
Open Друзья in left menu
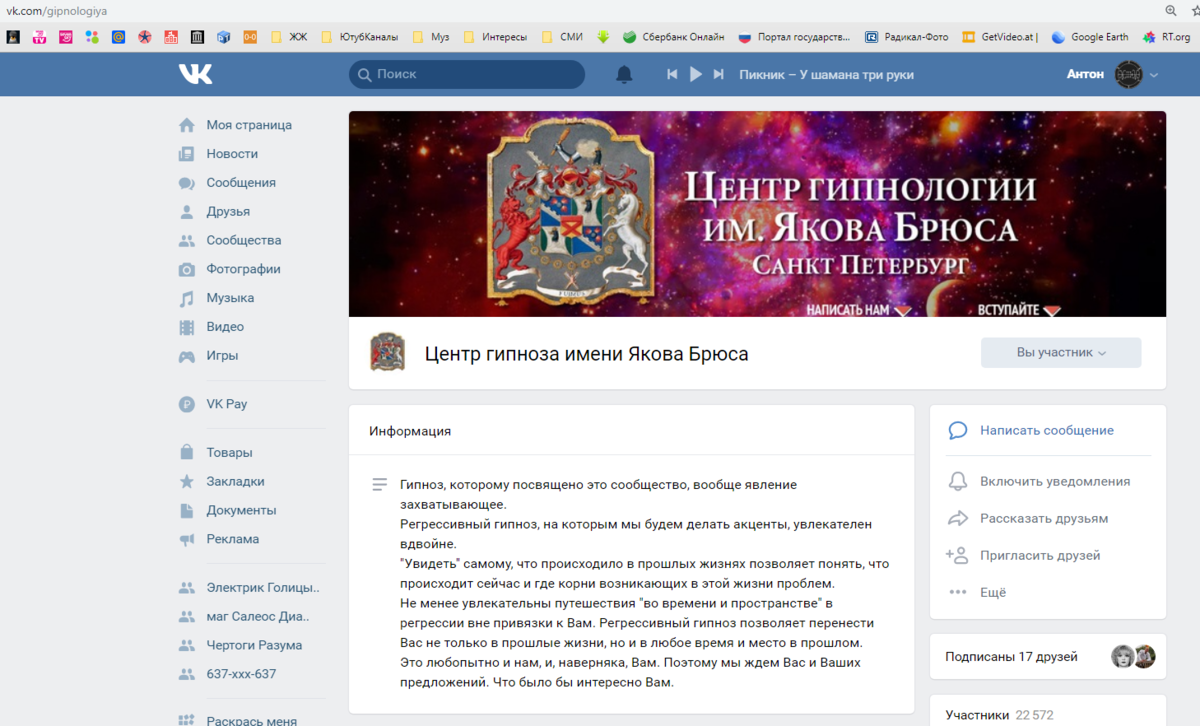pos(228,212)
